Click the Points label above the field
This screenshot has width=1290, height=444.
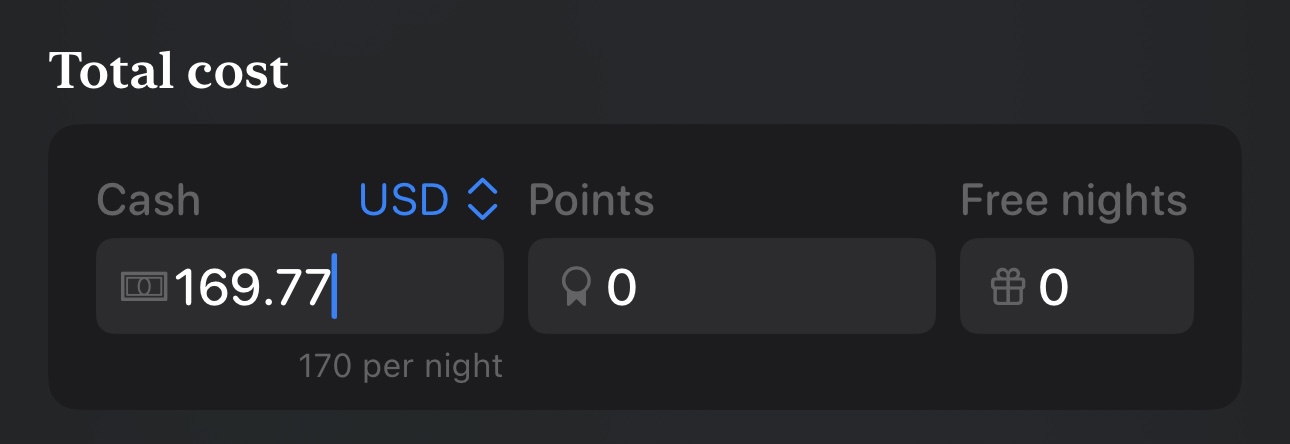[591, 201]
